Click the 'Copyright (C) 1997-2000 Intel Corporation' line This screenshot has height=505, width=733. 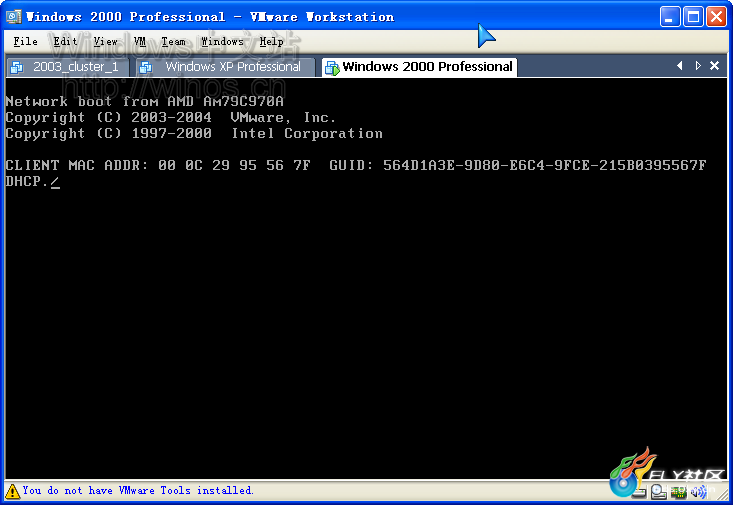194,134
